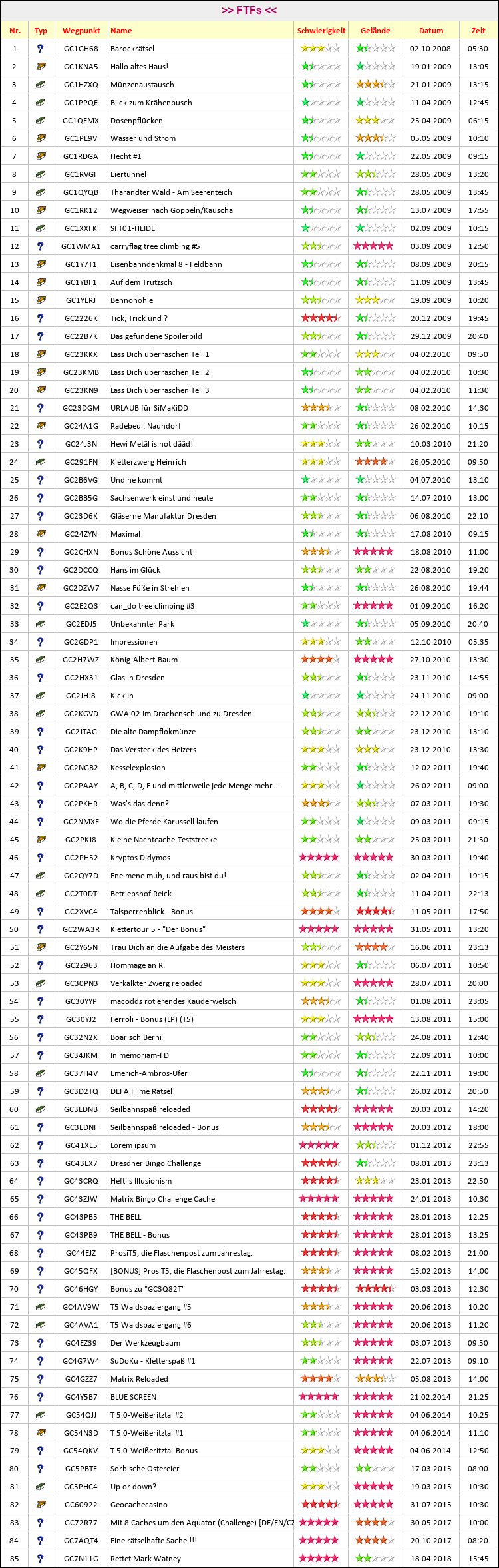Click the difficulty stars for BLUE SCREEN
Screen dimensions: 499x1568
[x=319, y=1396]
